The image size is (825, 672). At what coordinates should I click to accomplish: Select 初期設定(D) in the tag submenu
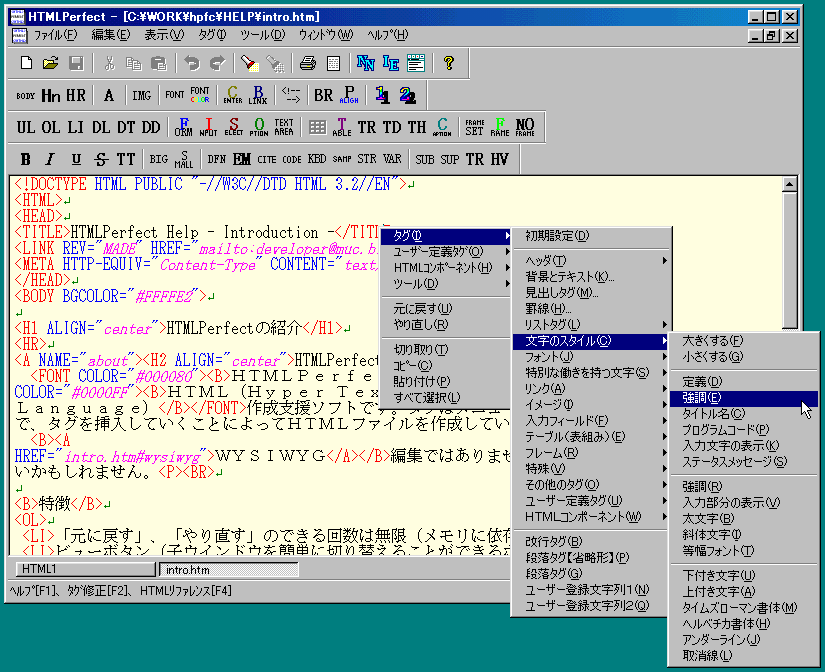pos(592,236)
